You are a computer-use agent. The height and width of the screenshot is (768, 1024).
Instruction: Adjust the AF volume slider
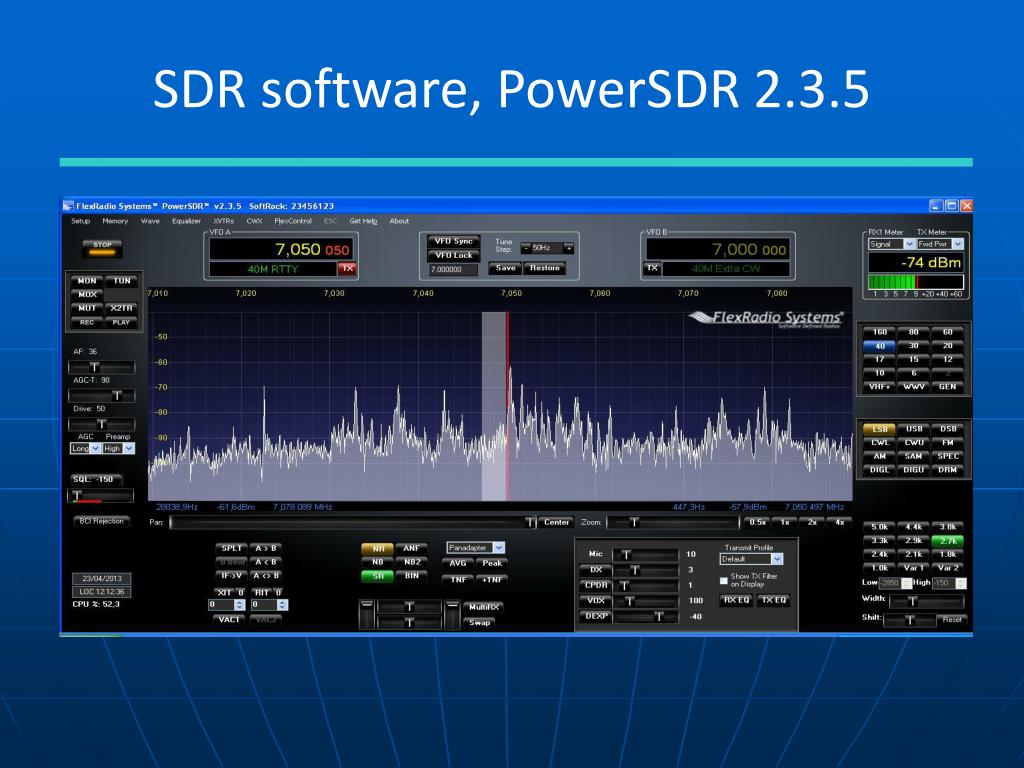[x=101, y=367]
